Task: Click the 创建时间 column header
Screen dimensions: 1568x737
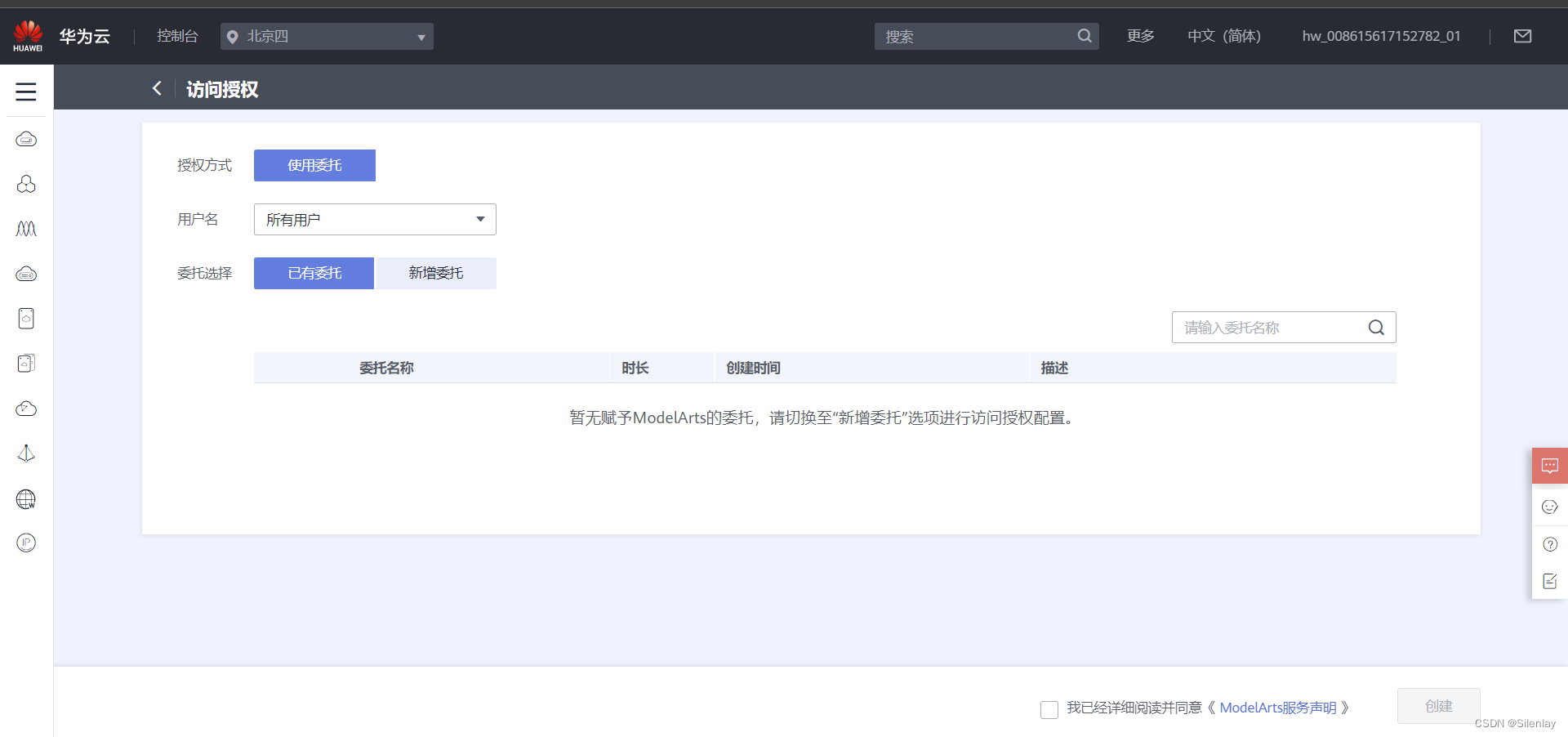Action: pos(753,368)
